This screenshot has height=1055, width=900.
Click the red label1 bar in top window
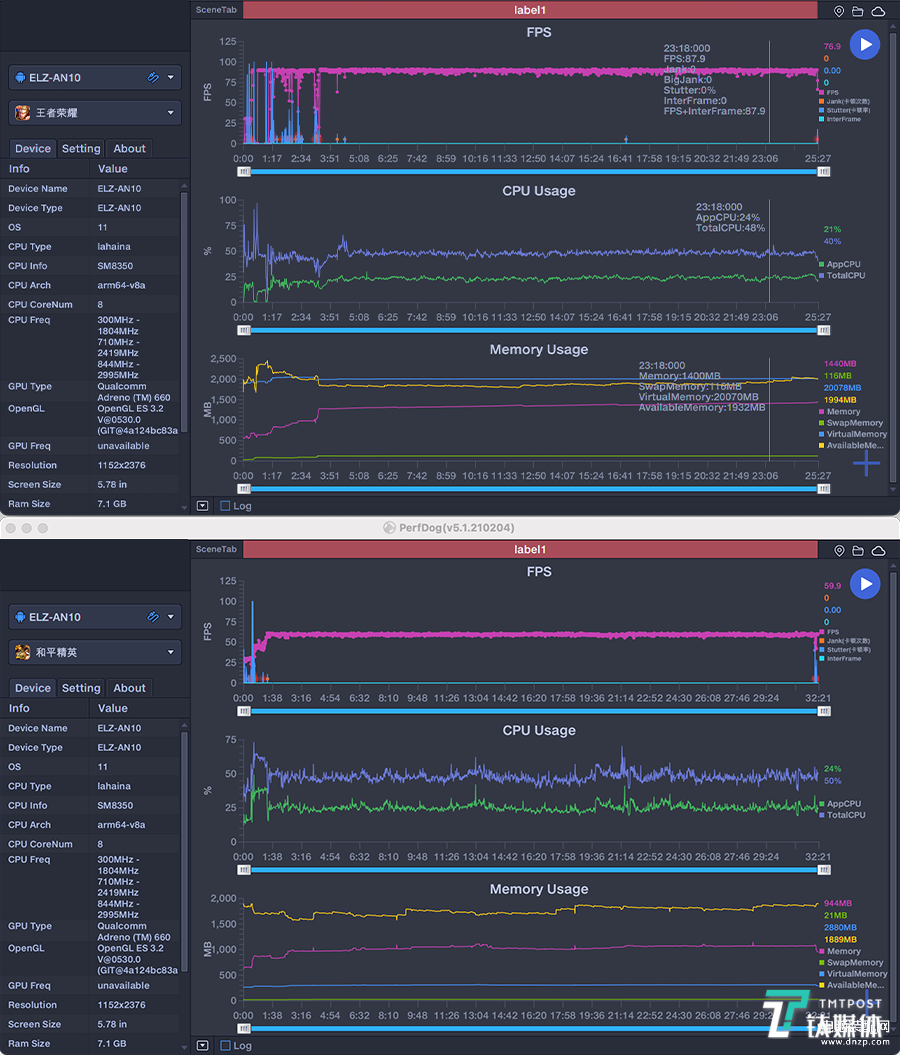[x=530, y=10]
